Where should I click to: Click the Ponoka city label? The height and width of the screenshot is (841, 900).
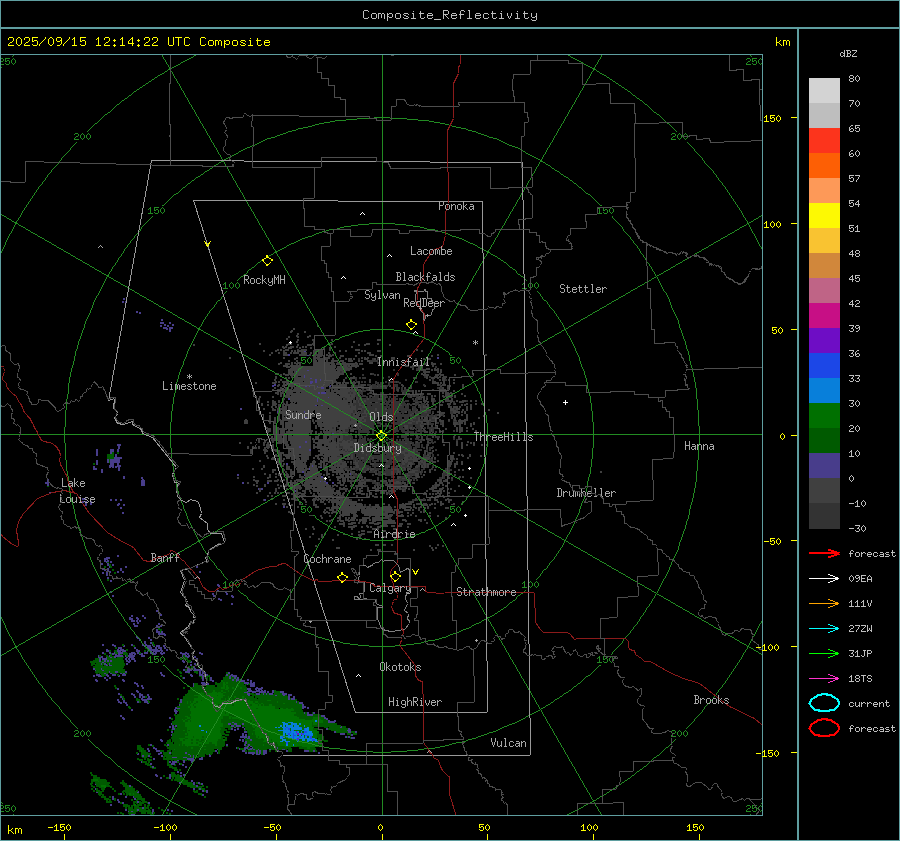tap(456, 206)
